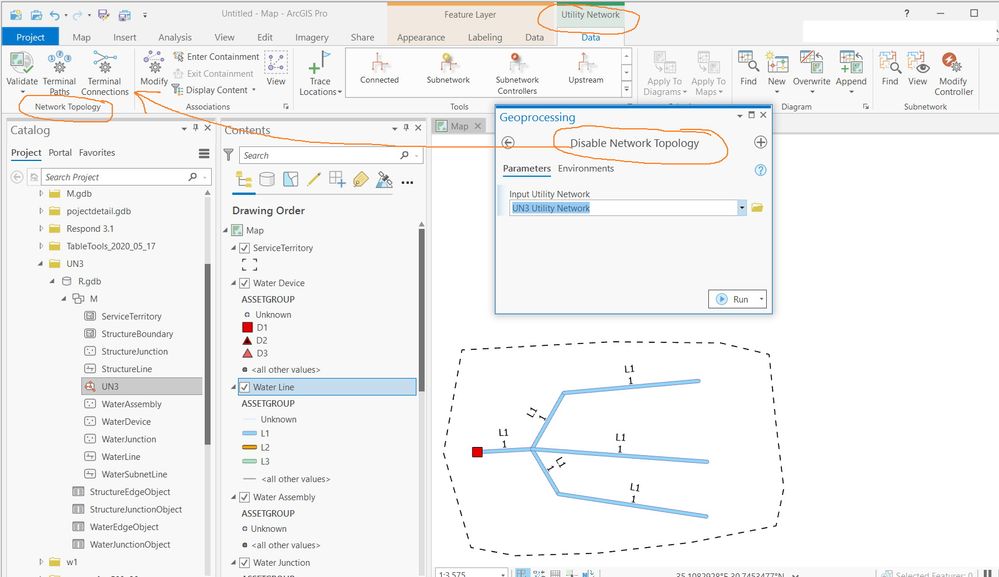The image size is (999, 577).
Task: Open Catalog pane menu icon
Action: tap(204, 153)
